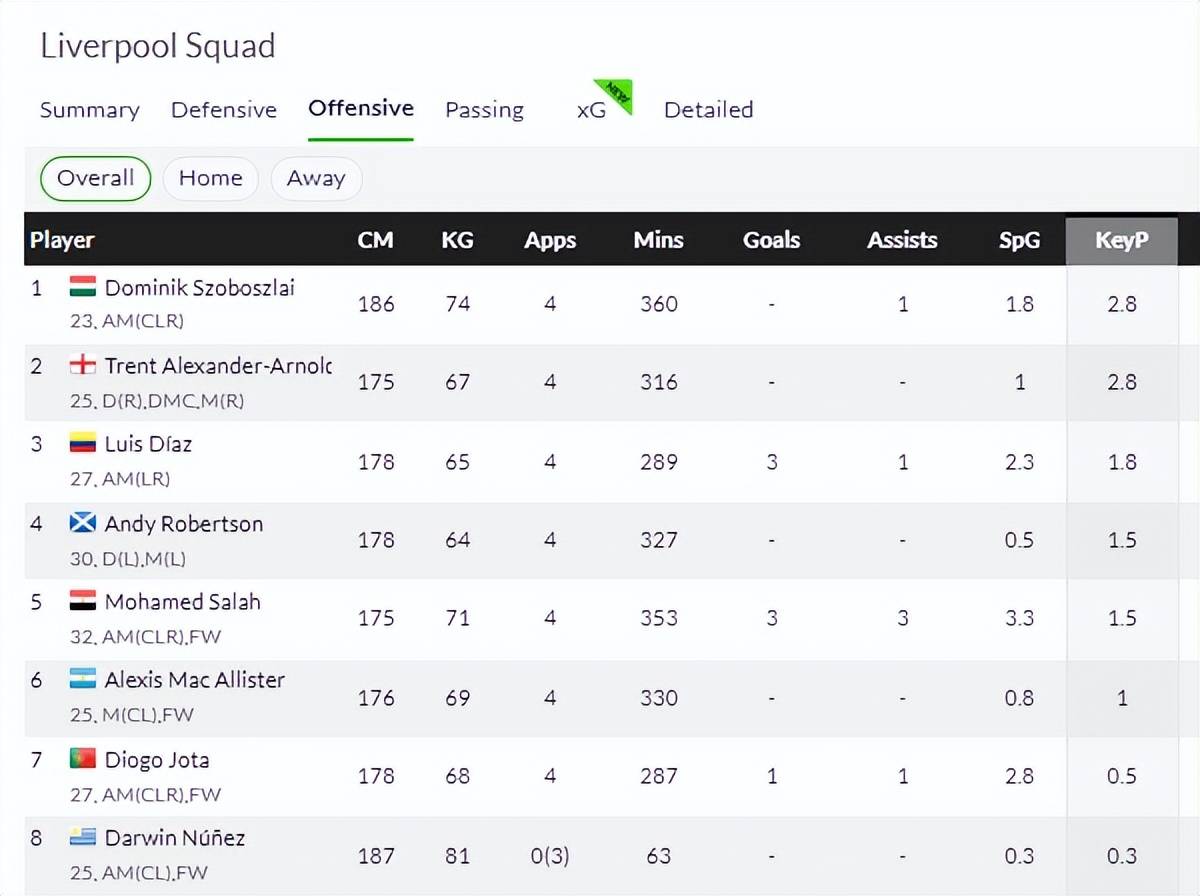The image size is (1200, 896).
Task: Select the Overall filter pill
Action: point(95,179)
